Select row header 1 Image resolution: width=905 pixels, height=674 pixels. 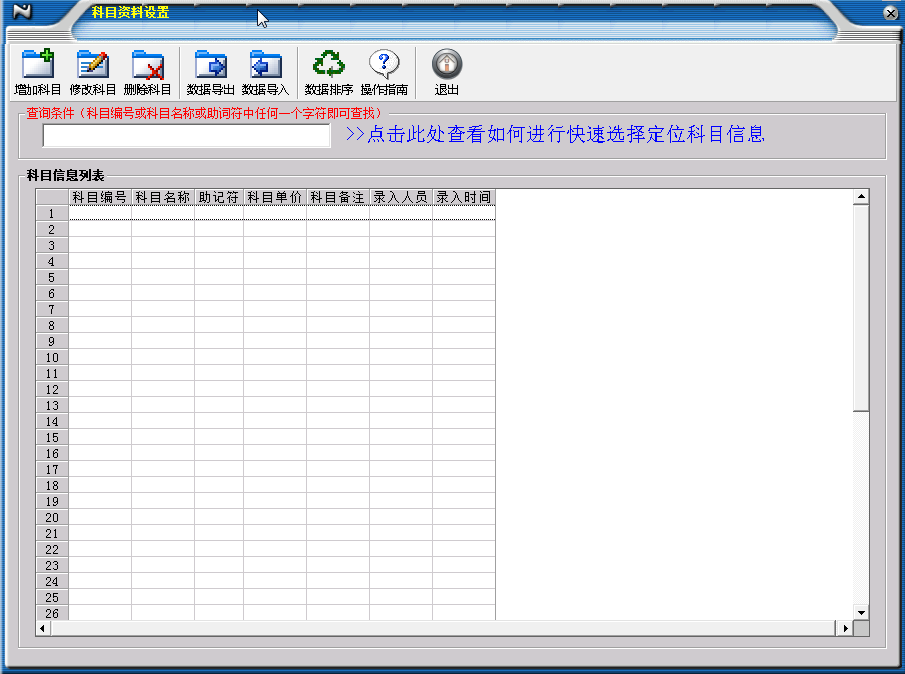point(52,214)
